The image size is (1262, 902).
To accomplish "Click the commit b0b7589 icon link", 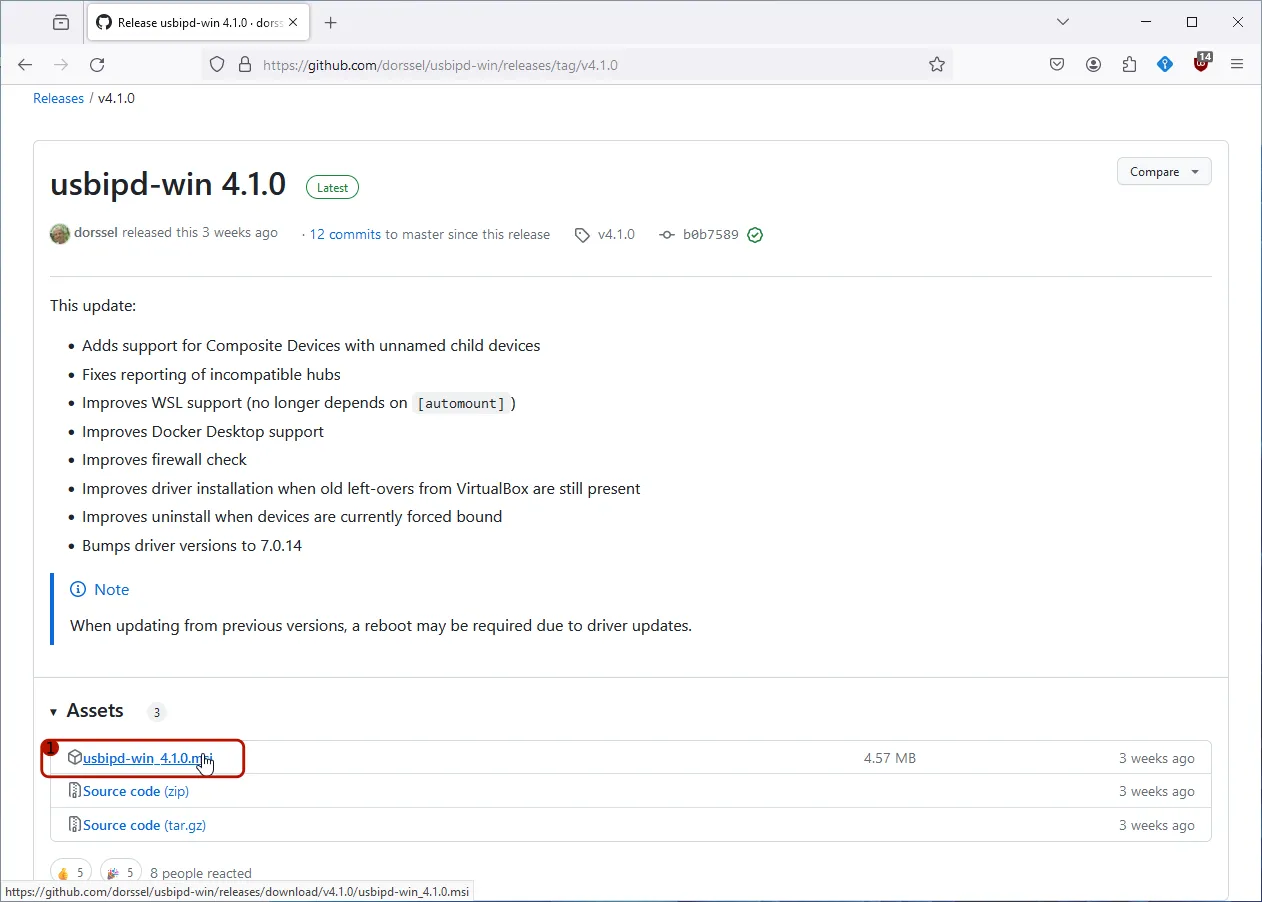I will (666, 234).
